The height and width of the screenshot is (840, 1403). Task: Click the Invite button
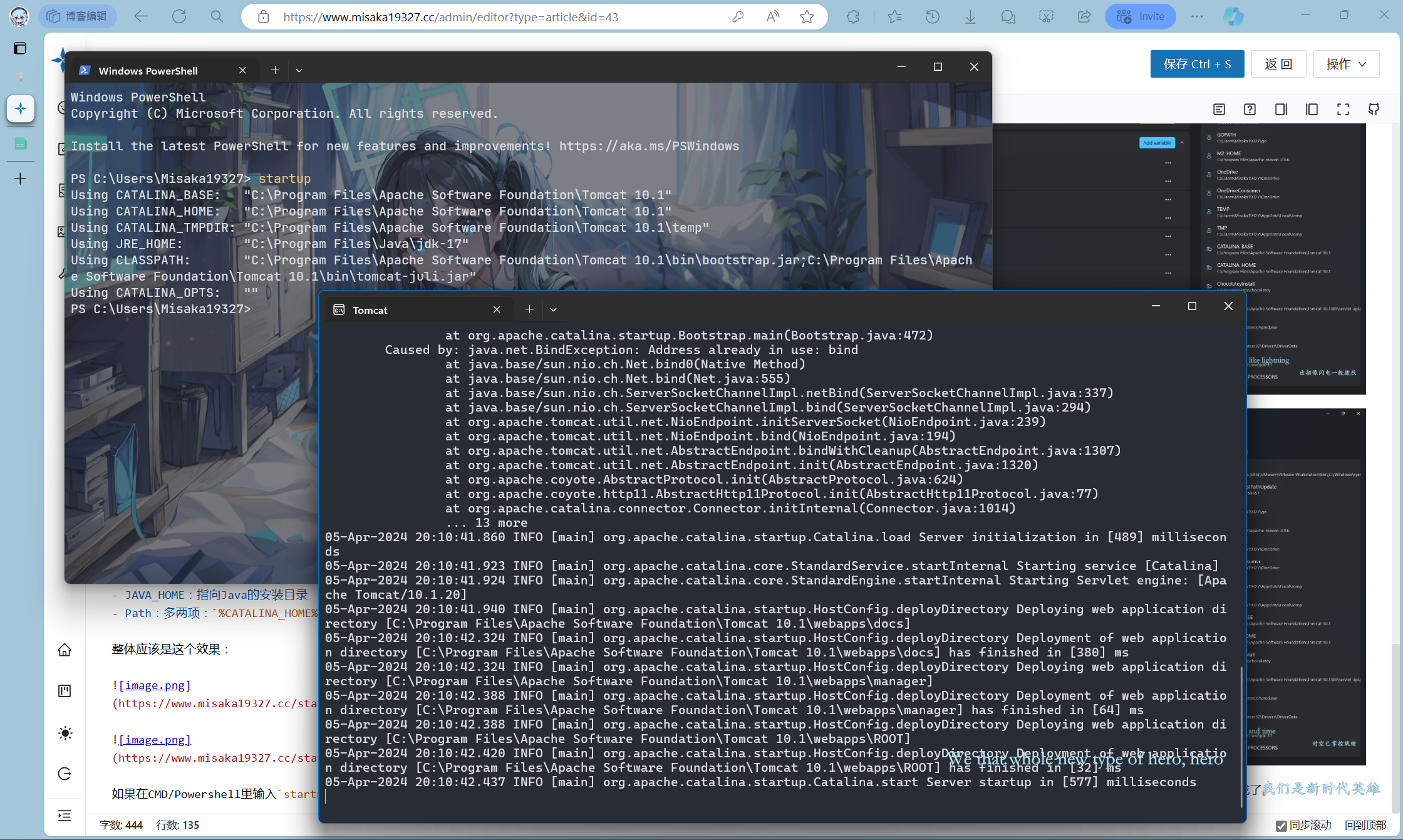(1141, 17)
